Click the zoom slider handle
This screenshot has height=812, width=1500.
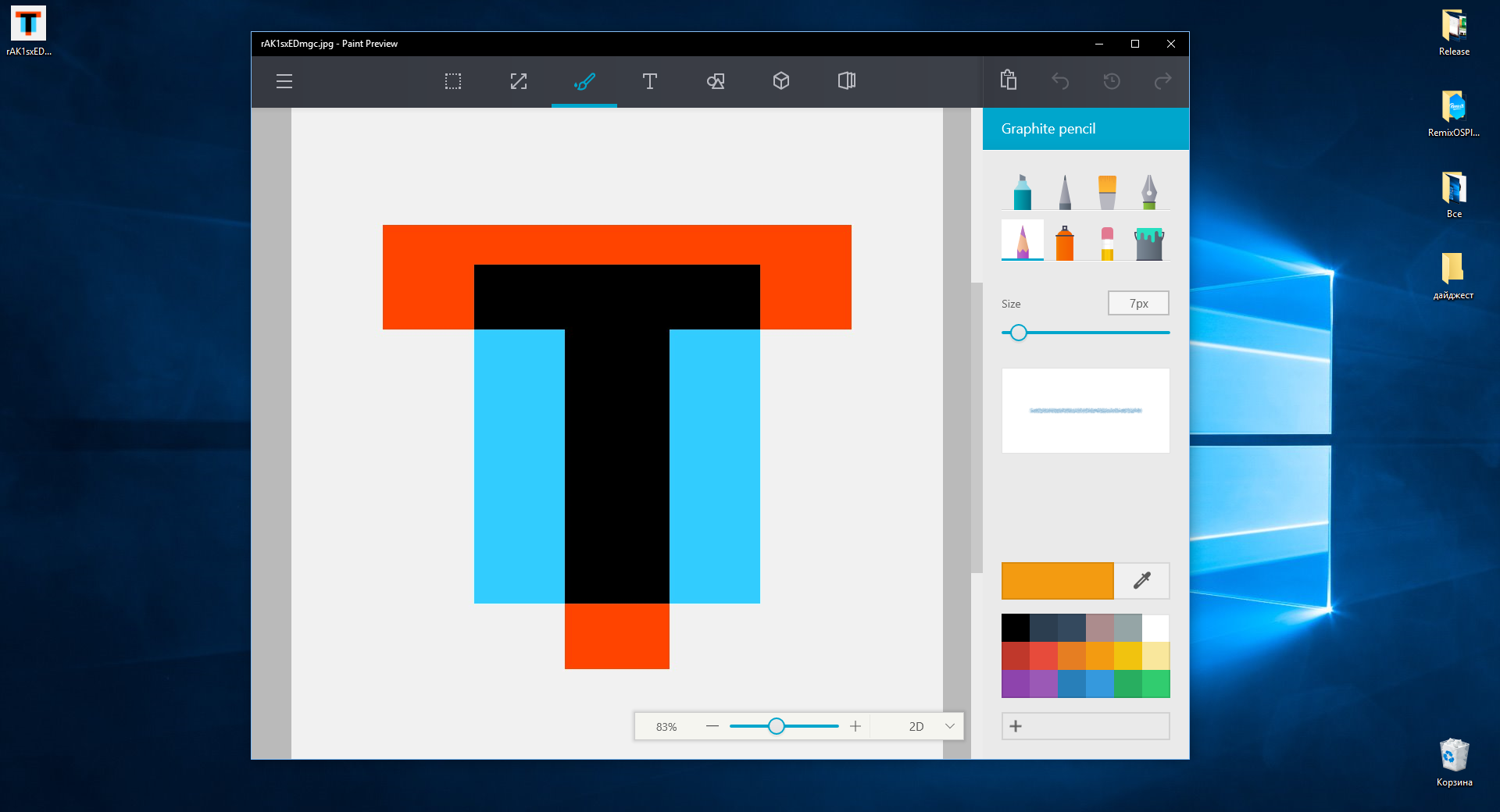click(776, 726)
